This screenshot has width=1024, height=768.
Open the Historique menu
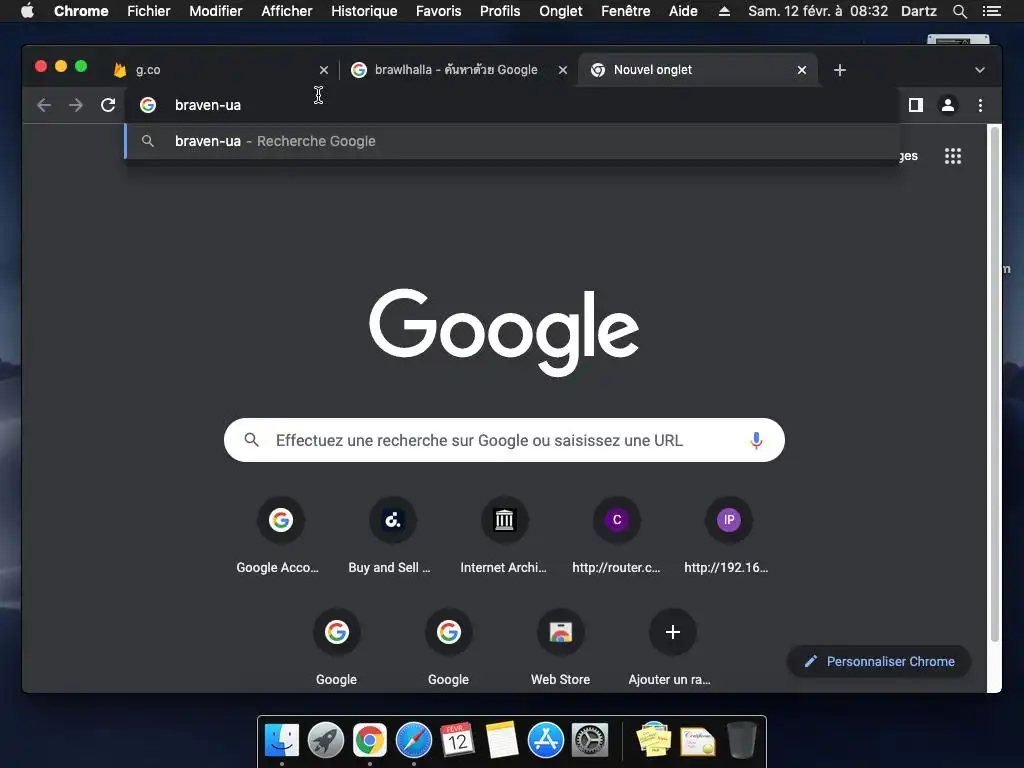click(x=364, y=11)
